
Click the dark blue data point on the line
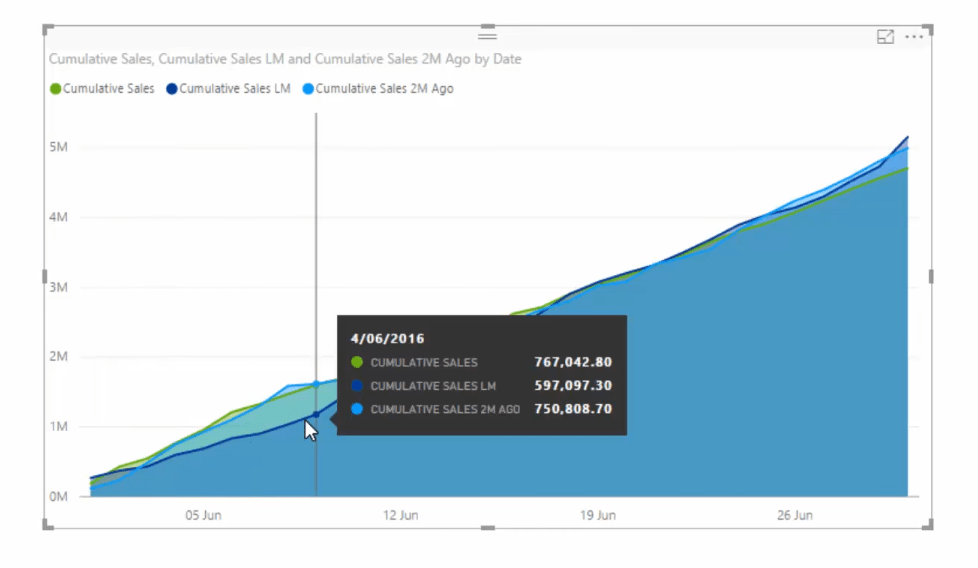[316, 414]
